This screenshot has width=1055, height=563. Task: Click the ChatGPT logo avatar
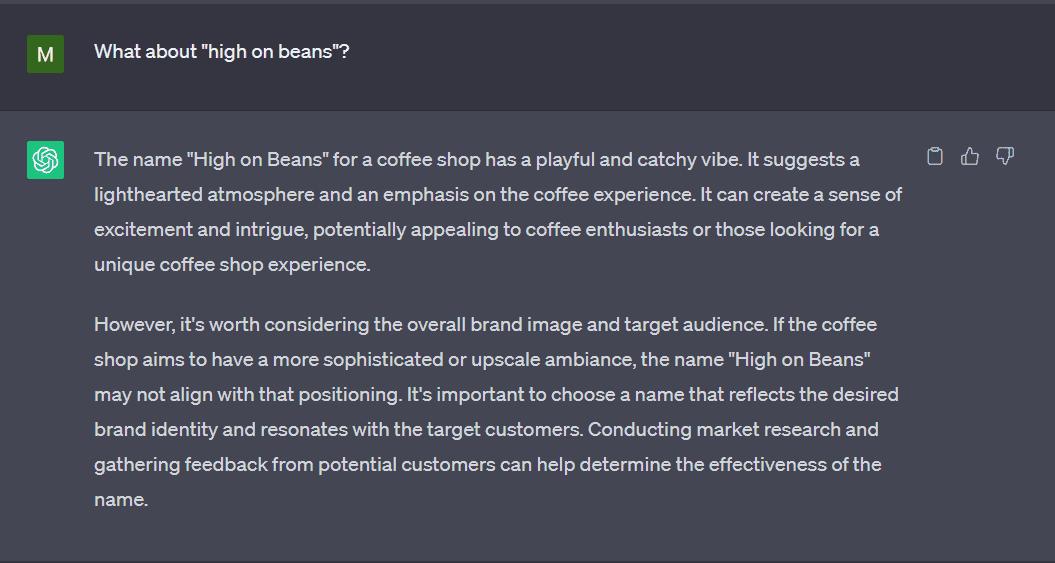click(45, 160)
